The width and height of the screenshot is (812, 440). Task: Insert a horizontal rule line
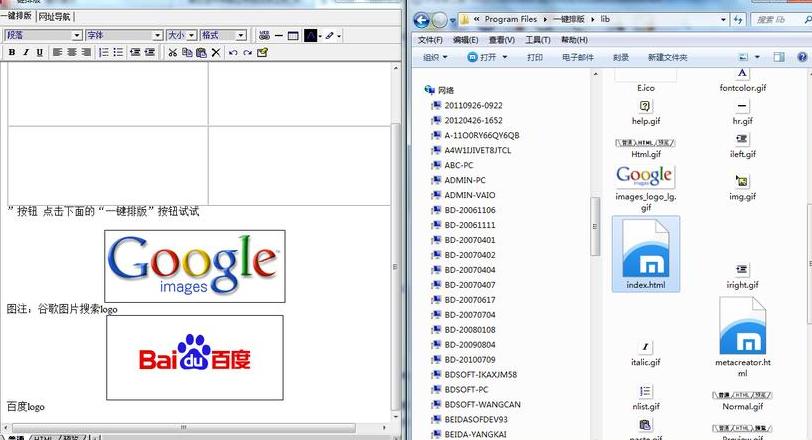(279, 35)
